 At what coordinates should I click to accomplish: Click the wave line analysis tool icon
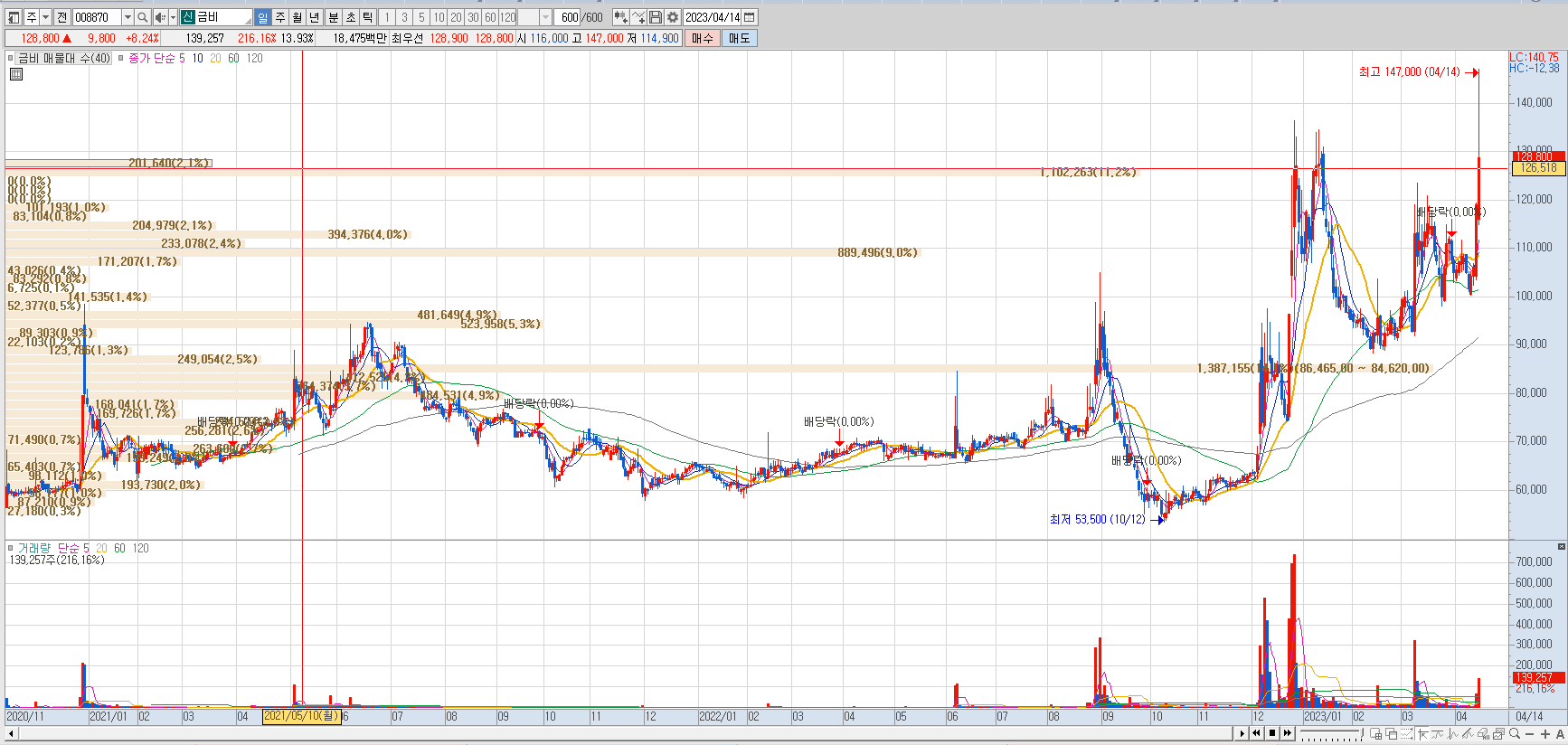(1452, 733)
